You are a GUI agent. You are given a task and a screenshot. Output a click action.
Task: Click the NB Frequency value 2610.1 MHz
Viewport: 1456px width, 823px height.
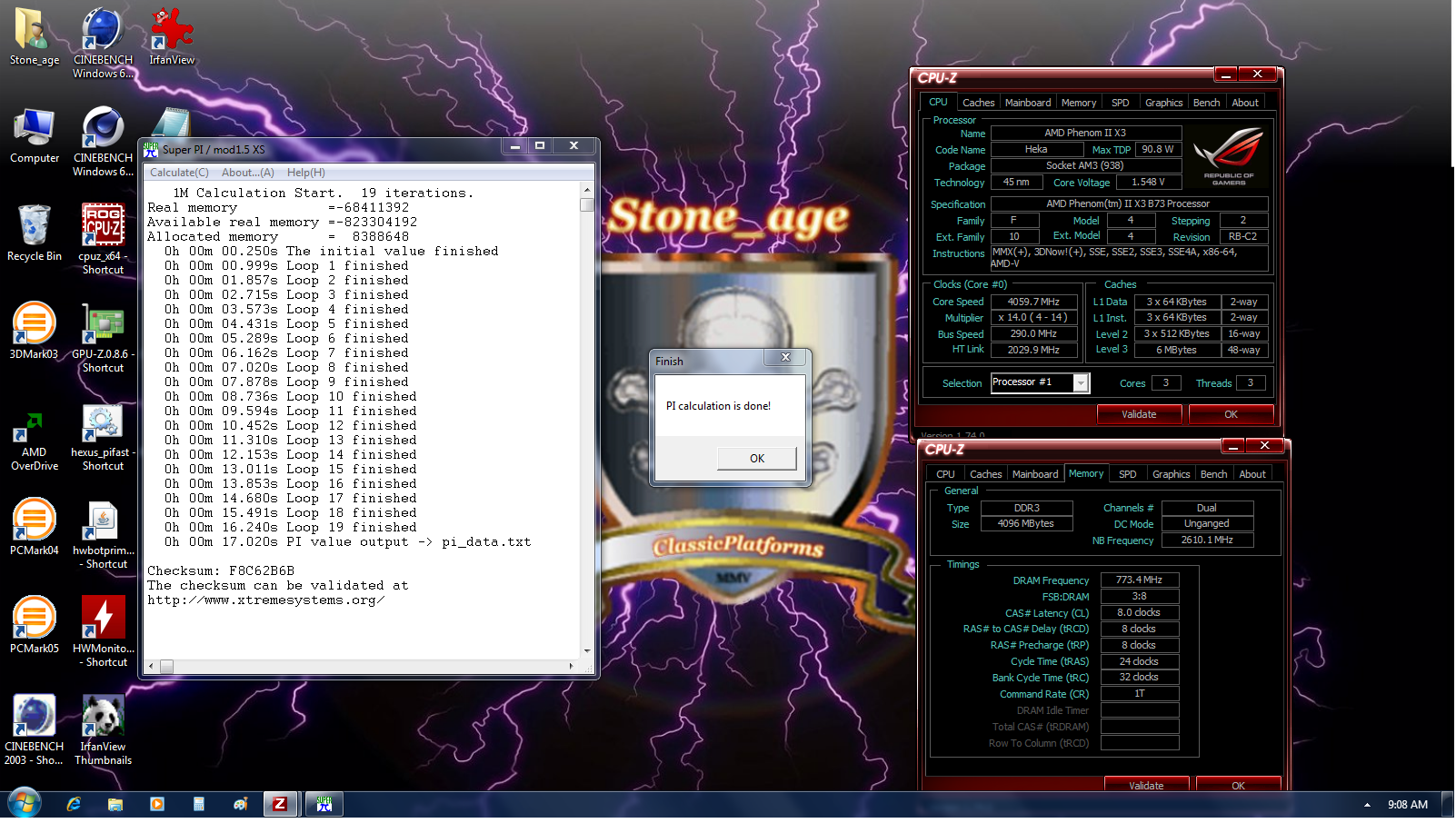(1207, 540)
